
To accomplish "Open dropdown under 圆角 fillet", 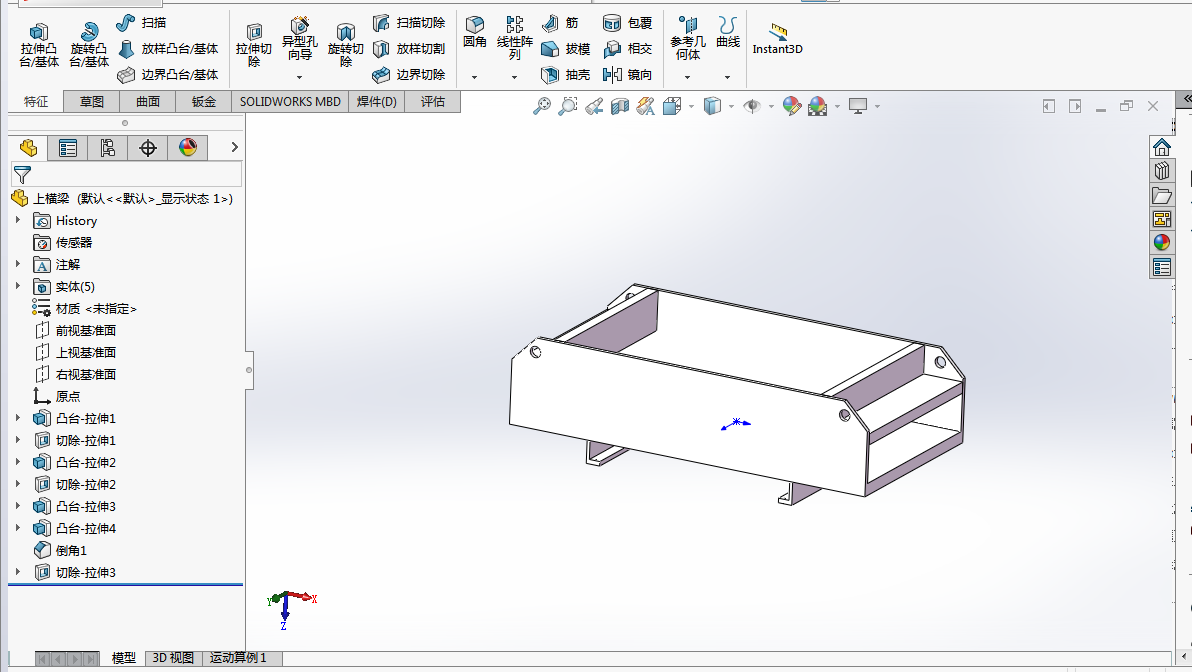I will 474,77.
